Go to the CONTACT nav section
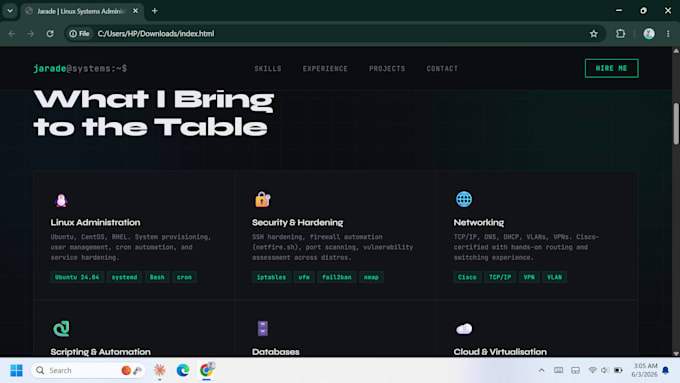The height and width of the screenshot is (383, 680). 442,69
